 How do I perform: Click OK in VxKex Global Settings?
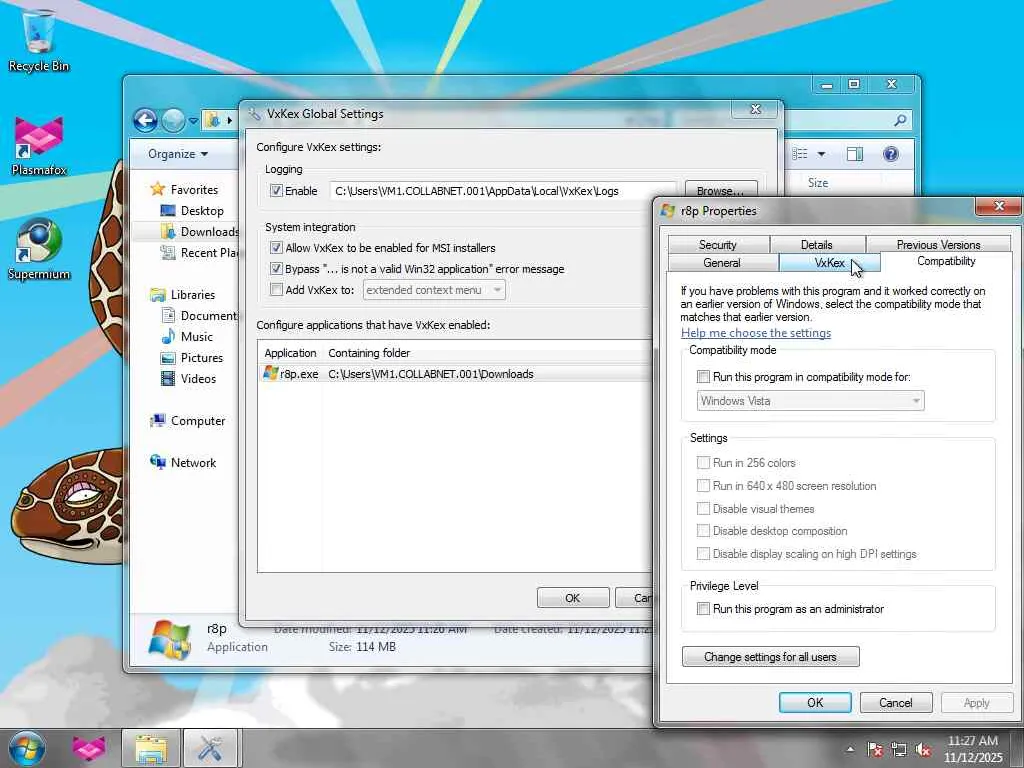click(x=573, y=598)
